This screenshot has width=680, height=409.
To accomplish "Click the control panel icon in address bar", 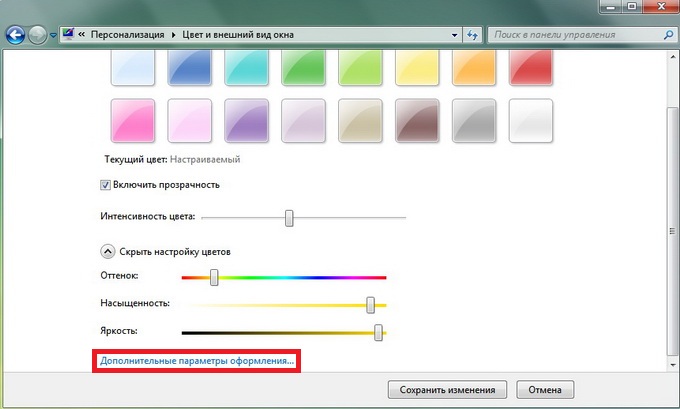I will [x=69, y=34].
